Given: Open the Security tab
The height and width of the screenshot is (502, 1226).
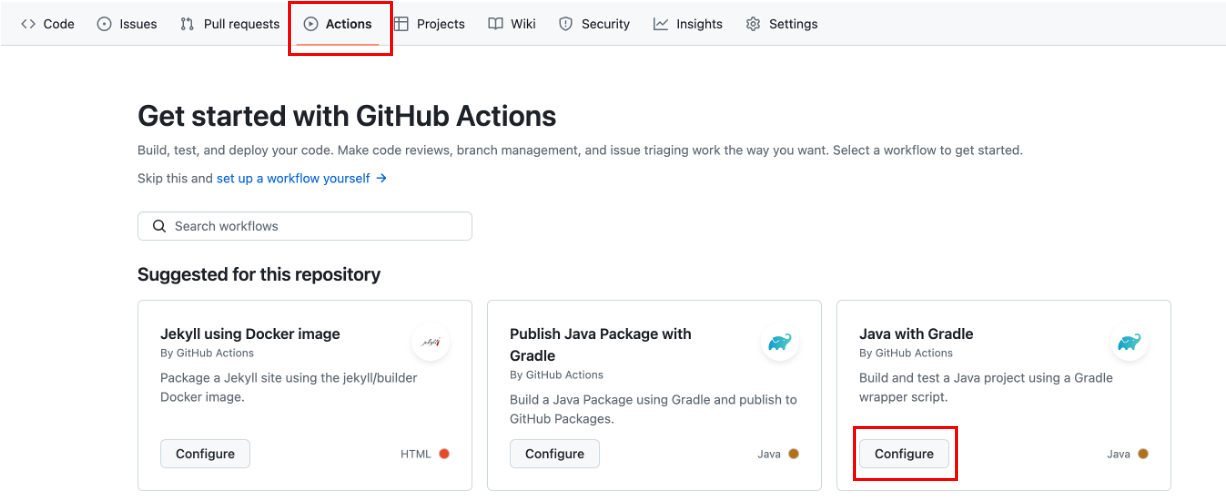Looking at the screenshot, I should pos(594,24).
